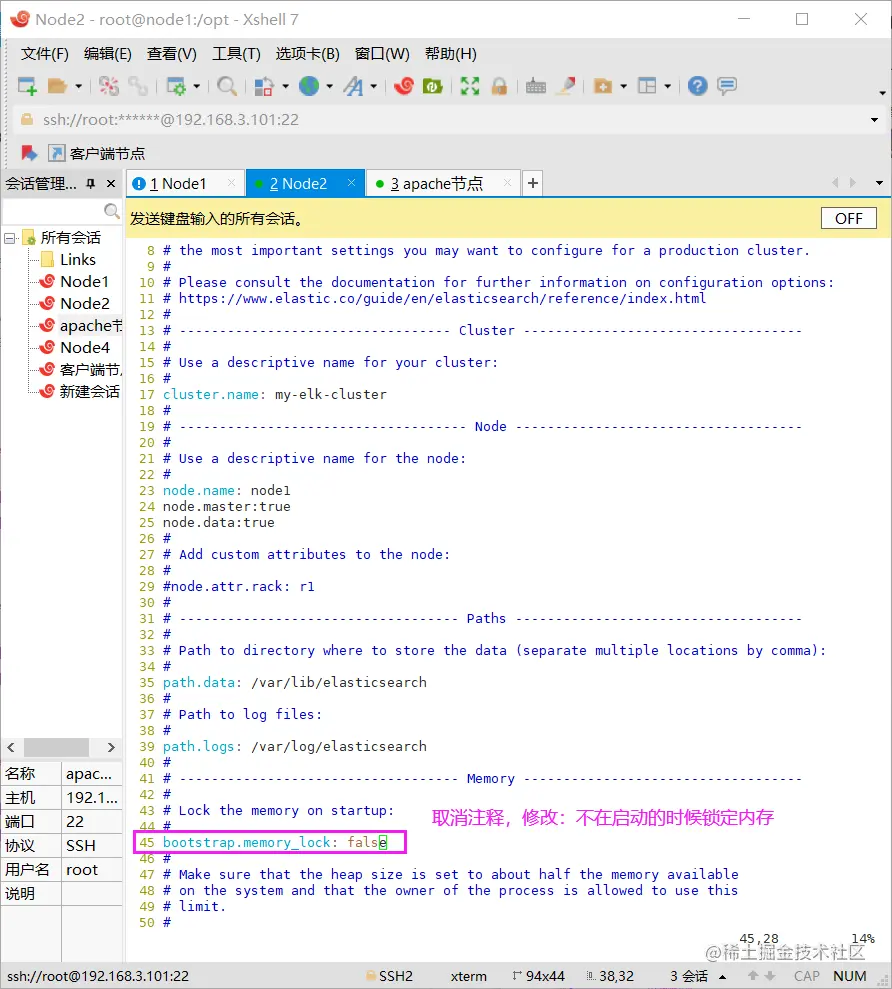Viewport: 892px width, 989px height.
Task: Expand the Properties icon dropdown arrow
Action: tap(197, 86)
